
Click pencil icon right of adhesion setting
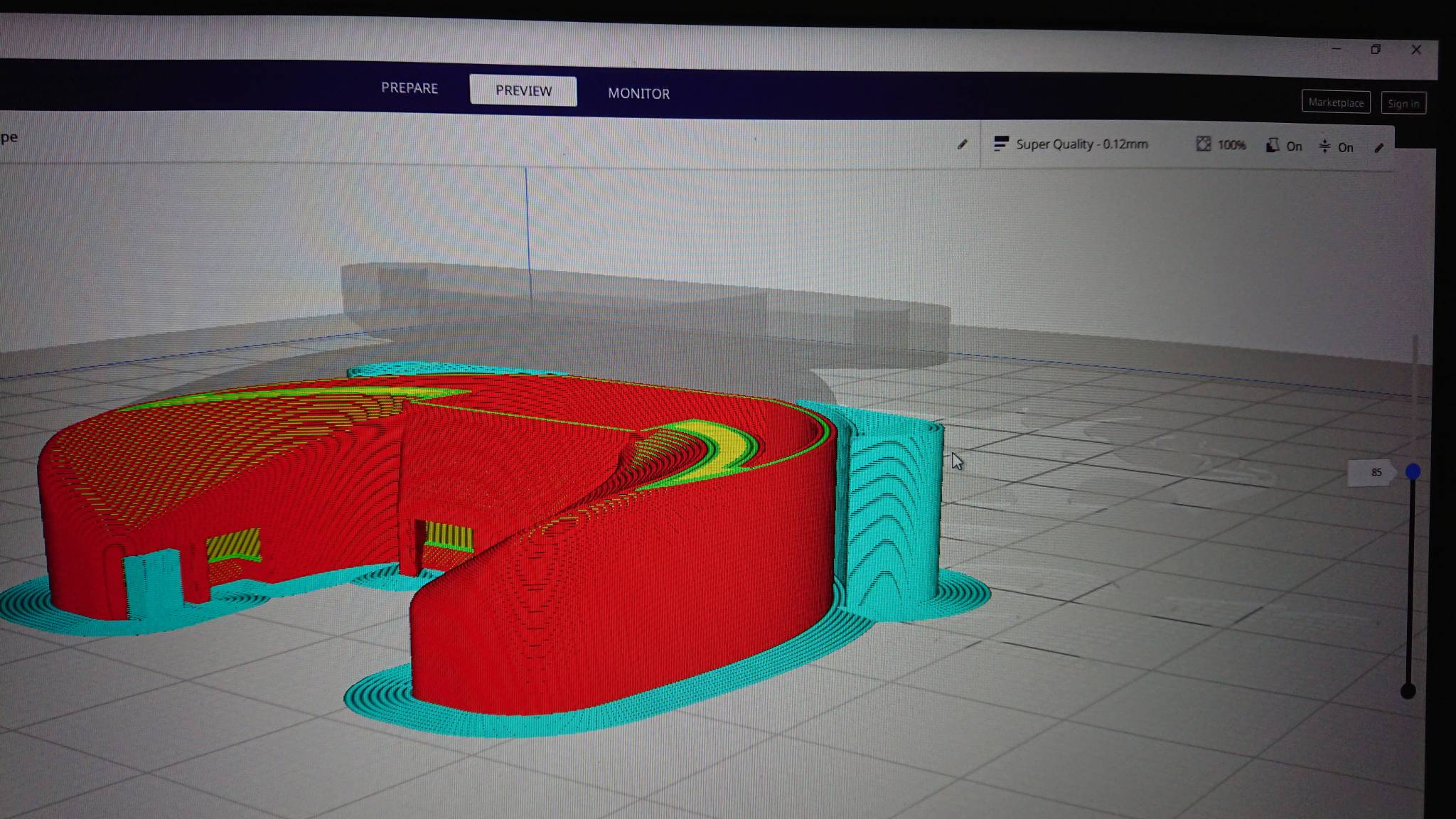(1379, 148)
